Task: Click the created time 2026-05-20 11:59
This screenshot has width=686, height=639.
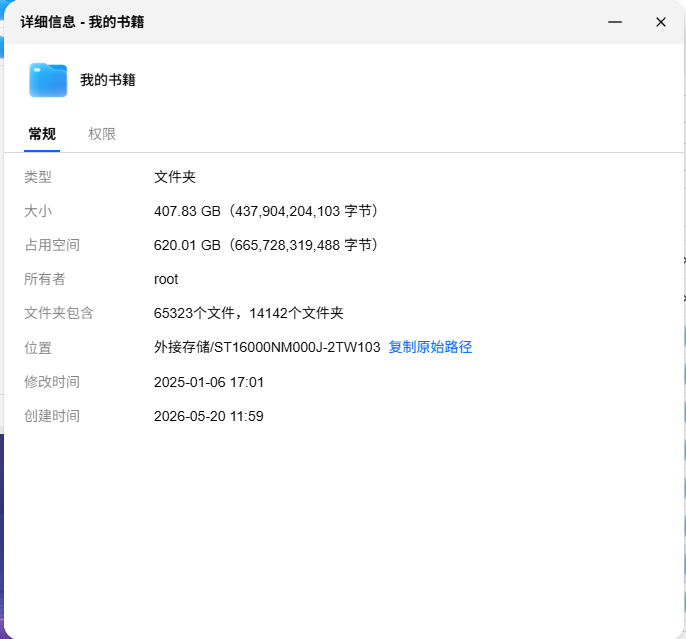Action: coord(209,416)
